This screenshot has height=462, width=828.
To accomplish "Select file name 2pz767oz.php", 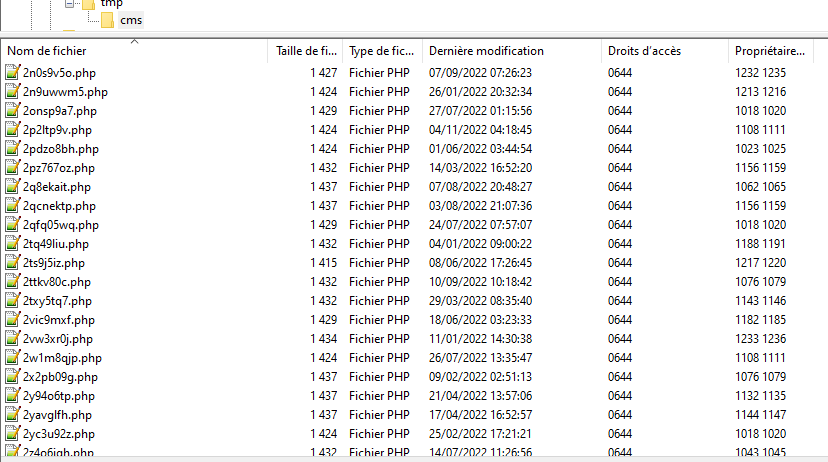I will click(x=59, y=168).
